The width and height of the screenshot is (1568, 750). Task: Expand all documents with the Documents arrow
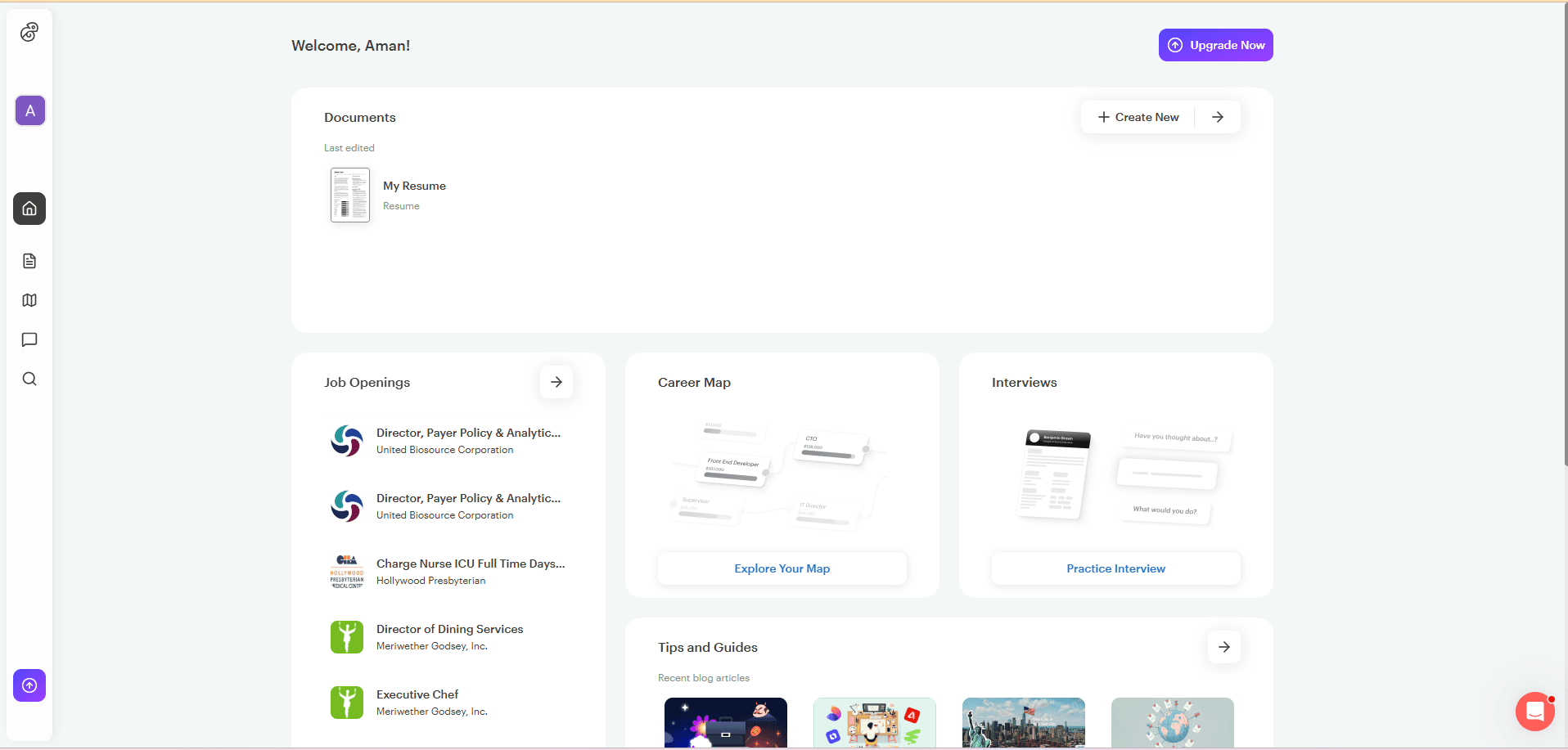point(1219,116)
